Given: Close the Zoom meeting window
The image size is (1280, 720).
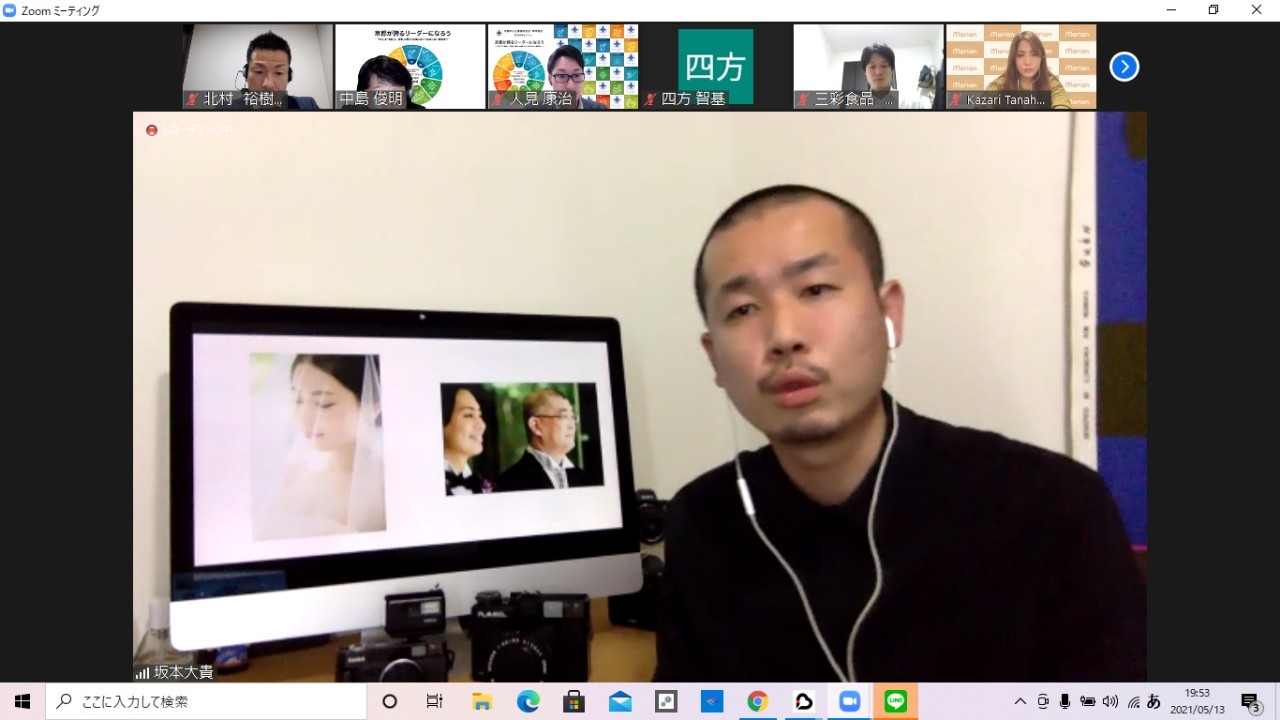Looking at the screenshot, I should pyautogui.click(x=1257, y=10).
